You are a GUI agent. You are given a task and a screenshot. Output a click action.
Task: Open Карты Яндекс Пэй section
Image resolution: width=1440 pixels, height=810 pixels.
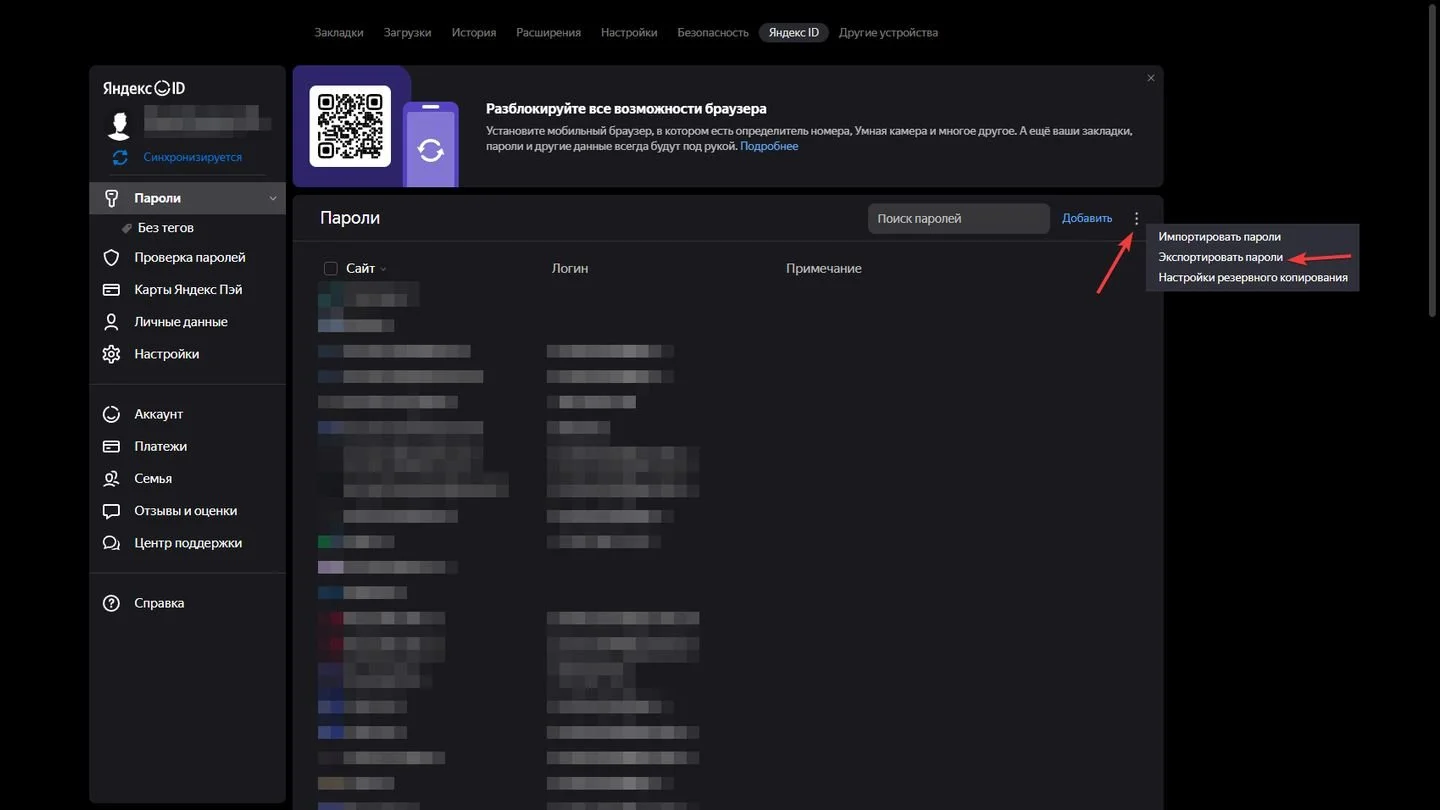tap(188, 290)
